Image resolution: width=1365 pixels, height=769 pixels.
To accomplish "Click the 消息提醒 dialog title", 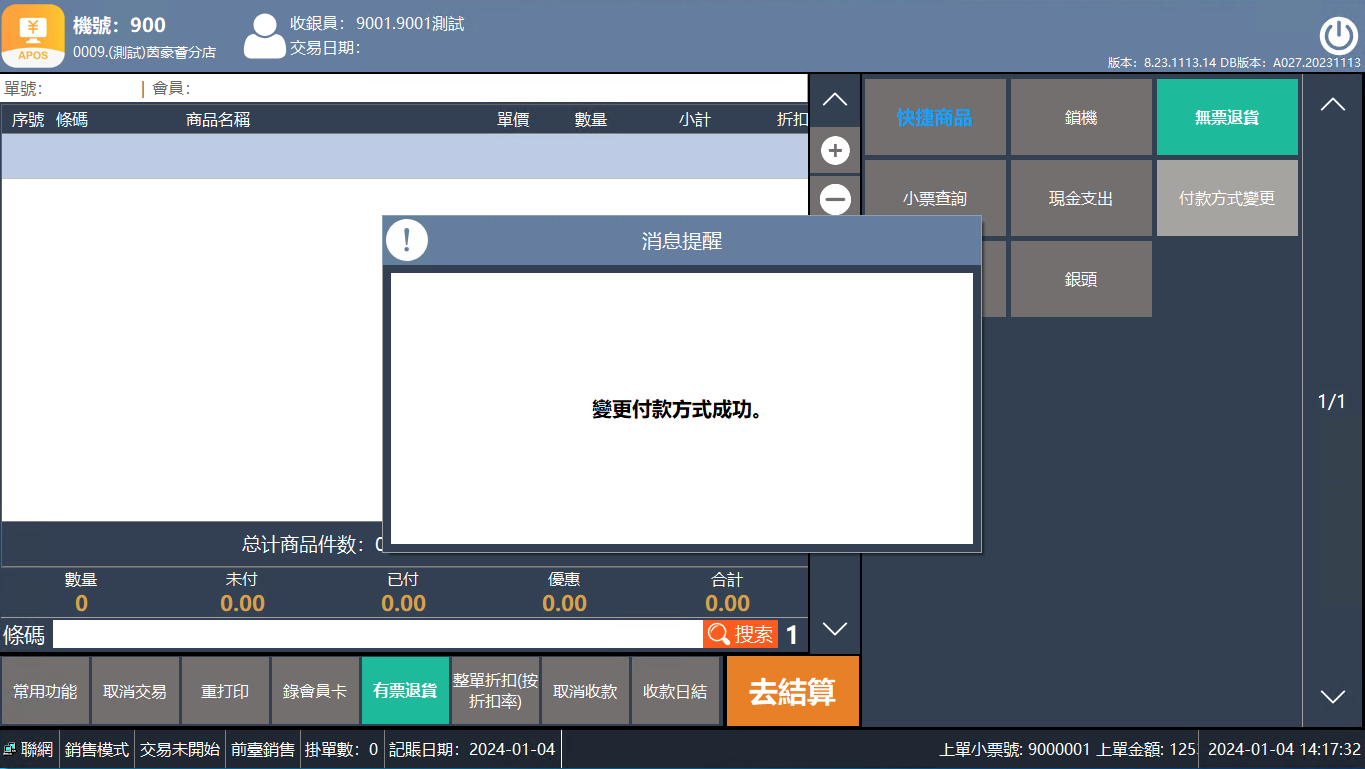I will pyautogui.click(x=682, y=241).
